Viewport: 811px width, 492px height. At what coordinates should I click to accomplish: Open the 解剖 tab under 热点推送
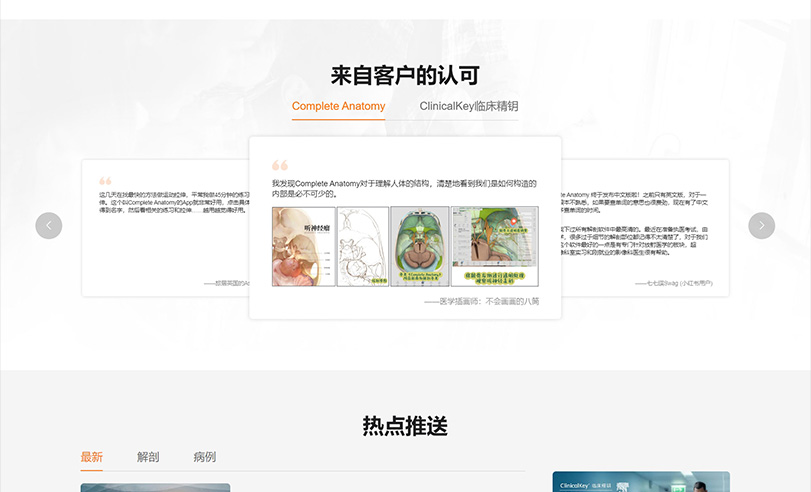(x=148, y=457)
